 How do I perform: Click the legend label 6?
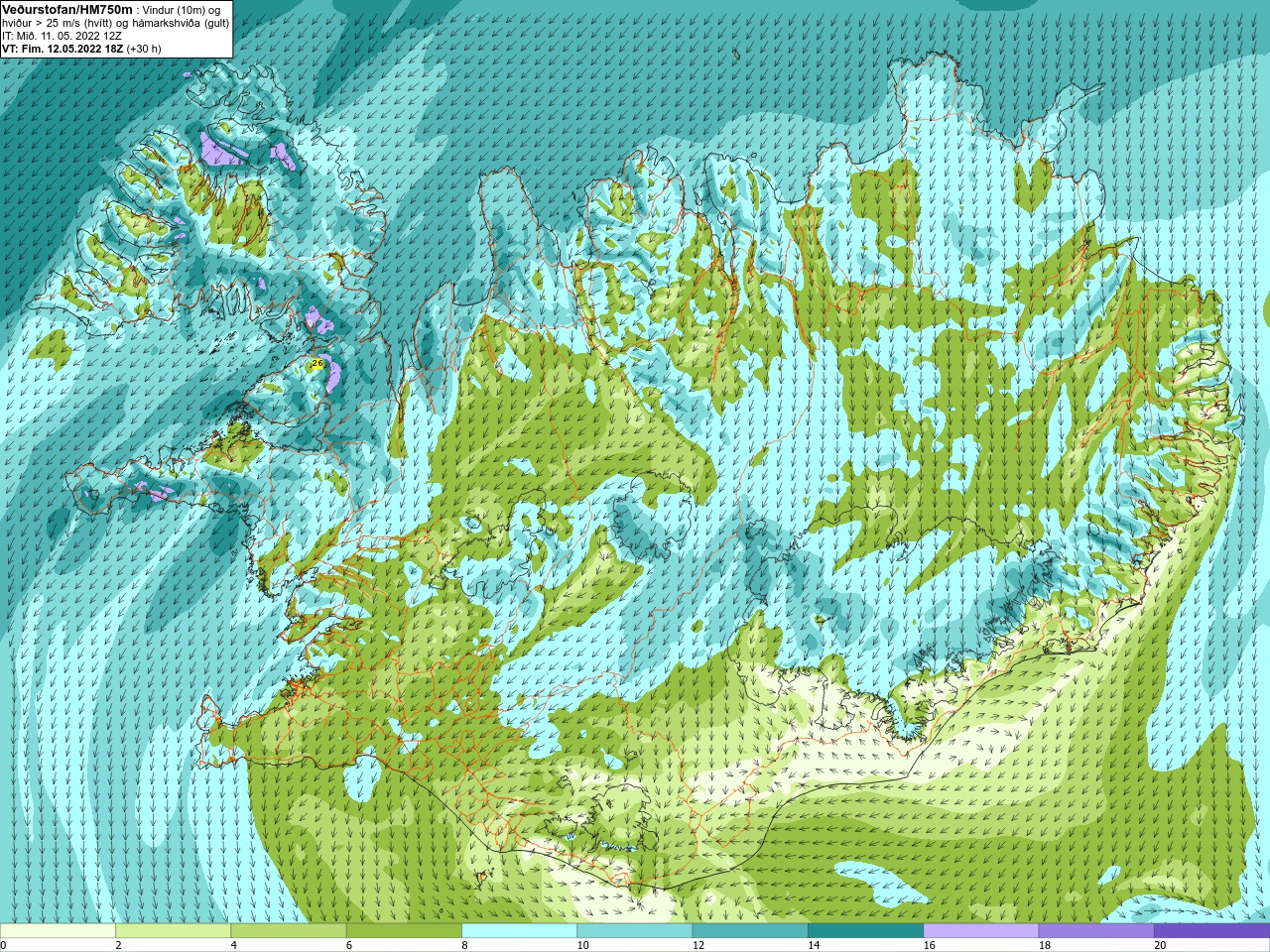pos(350,945)
